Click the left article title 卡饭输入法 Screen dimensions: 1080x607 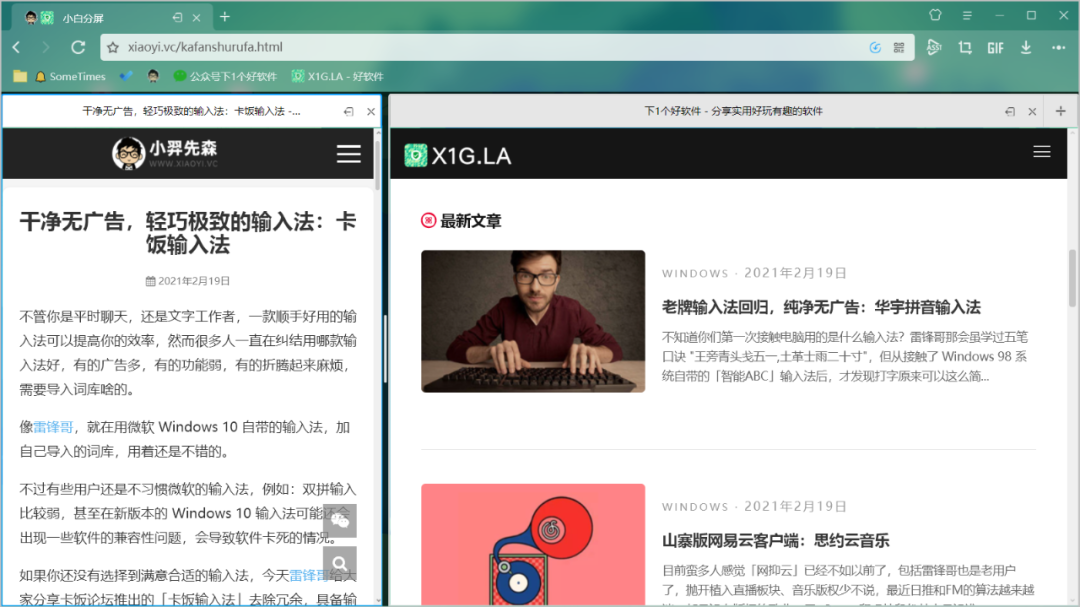[x=187, y=233]
